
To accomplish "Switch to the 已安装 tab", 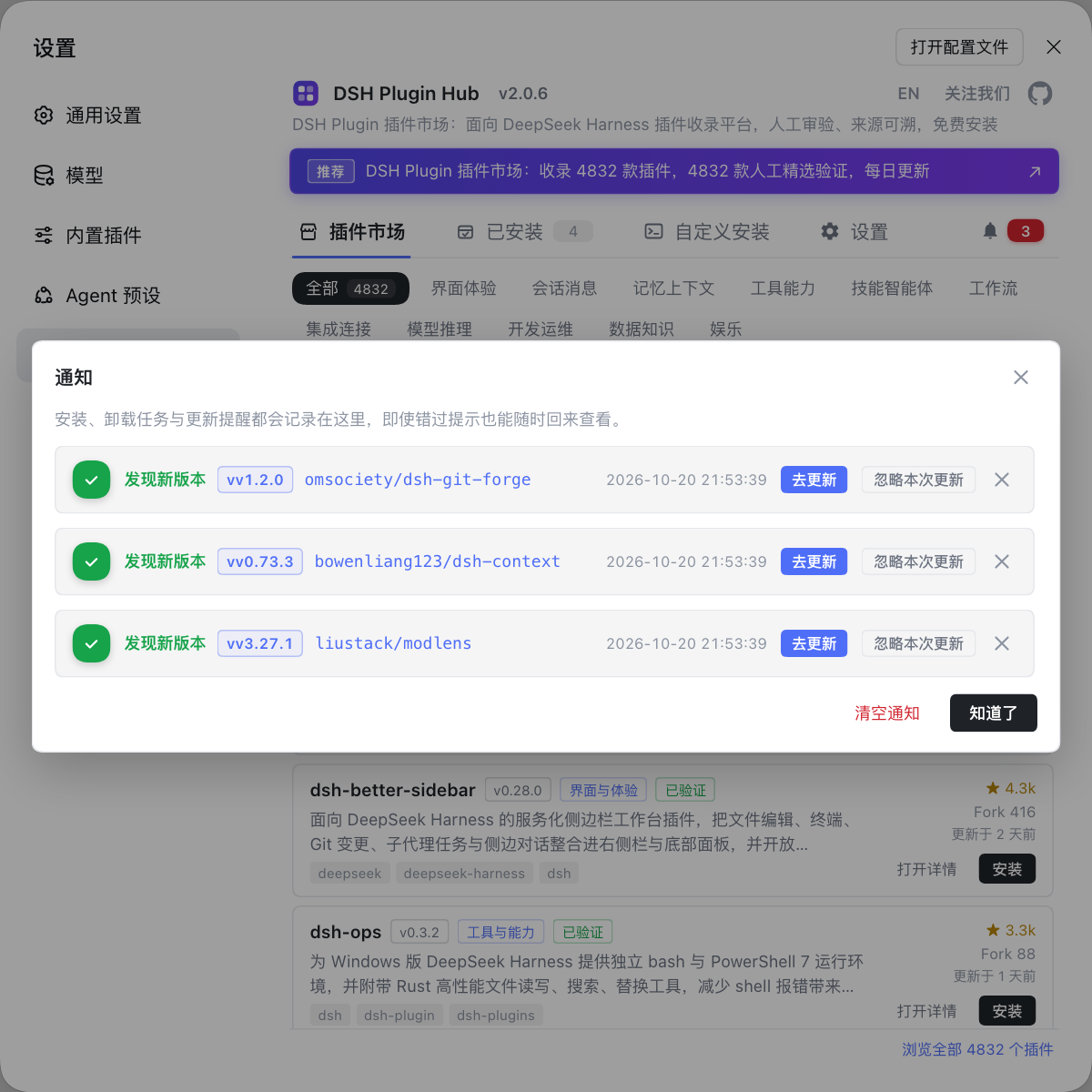I will point(524,232).
